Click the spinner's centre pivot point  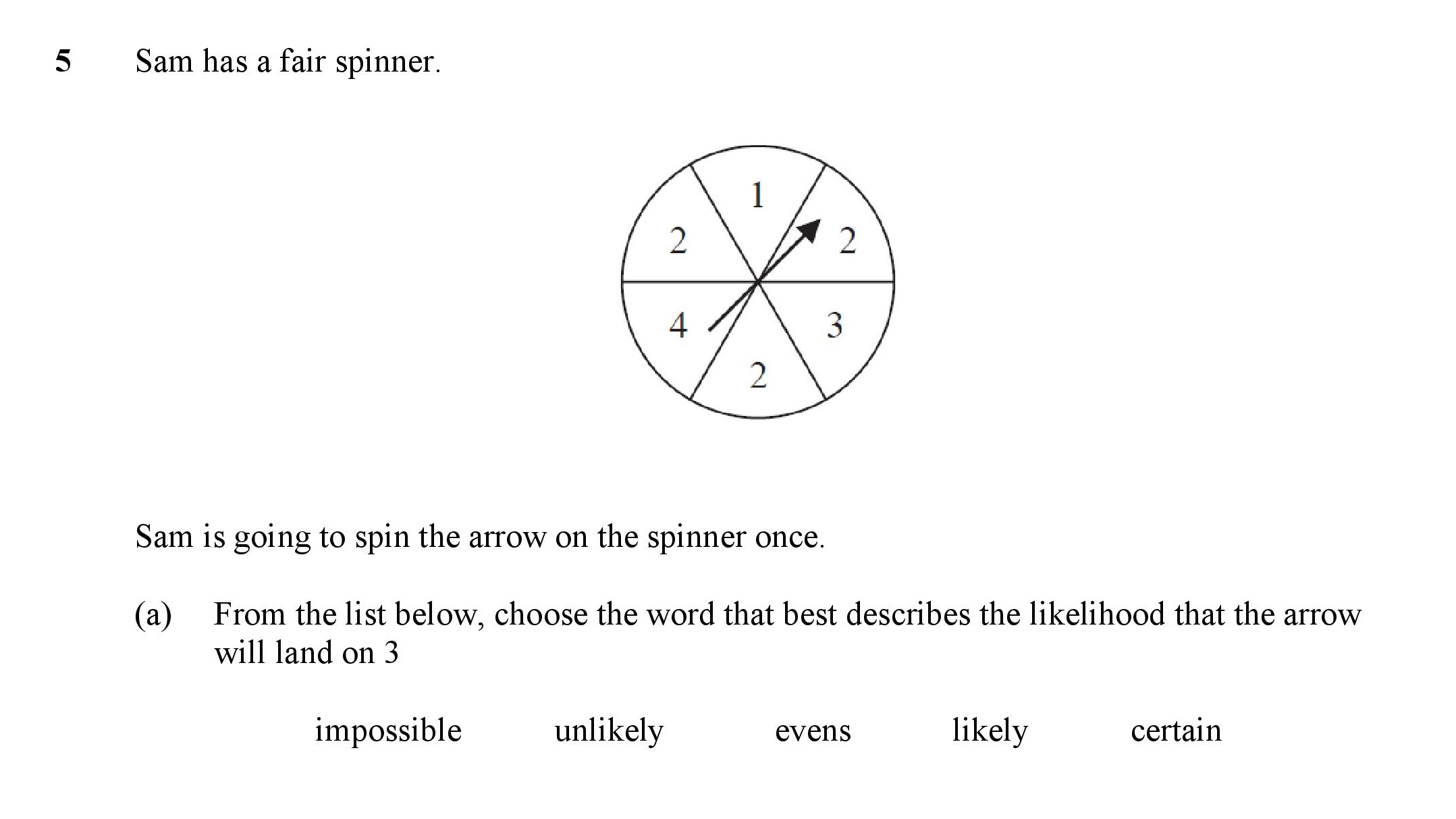(758, 282)
